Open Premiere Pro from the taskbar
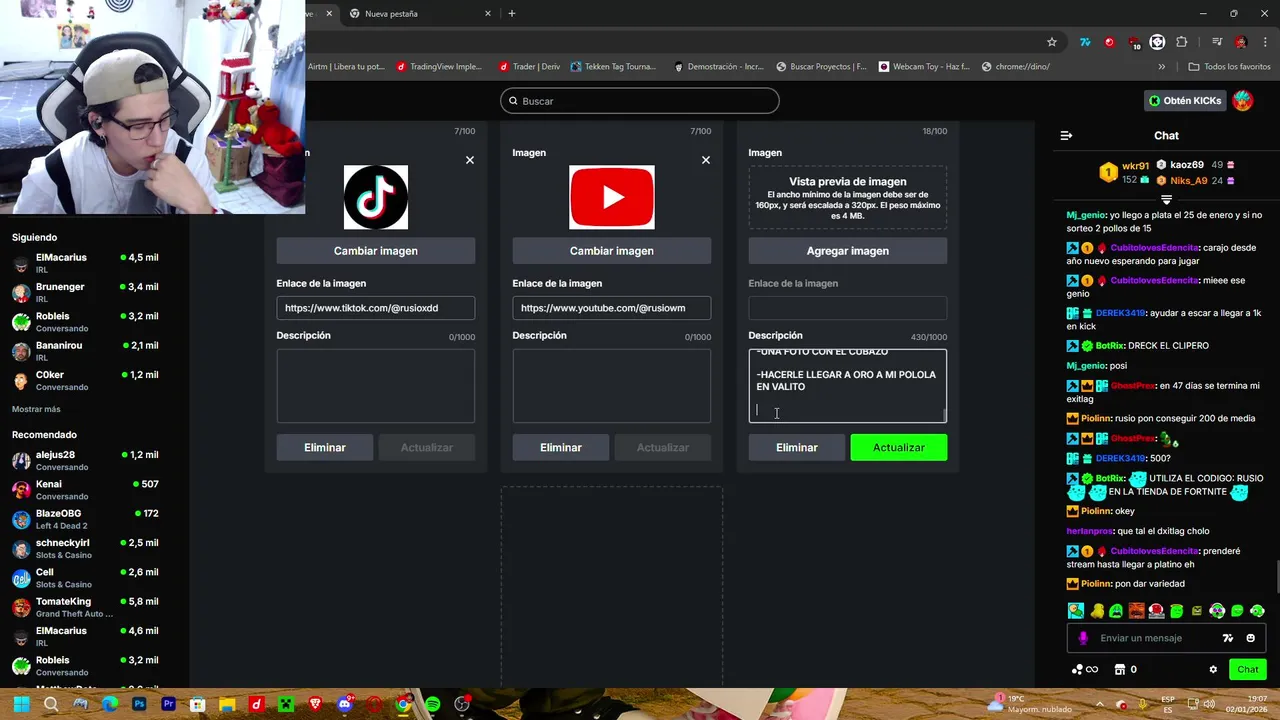The image size is (1280, 720). pos(168,704)
